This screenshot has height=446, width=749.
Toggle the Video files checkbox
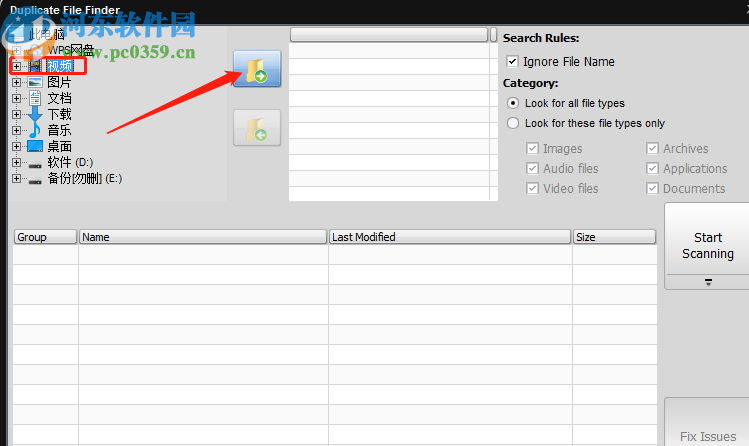coord(532,189)
